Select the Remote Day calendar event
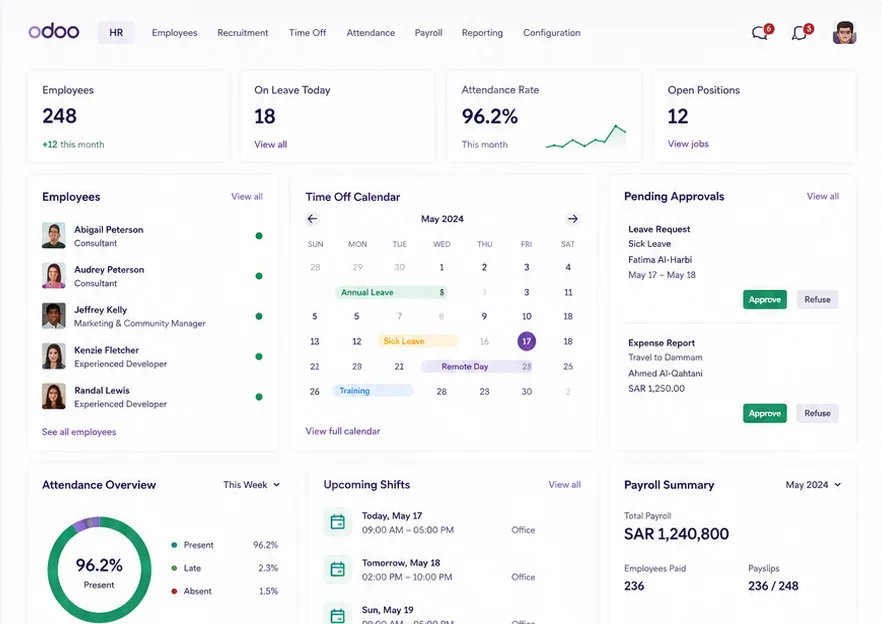 [x=477, y=366]
